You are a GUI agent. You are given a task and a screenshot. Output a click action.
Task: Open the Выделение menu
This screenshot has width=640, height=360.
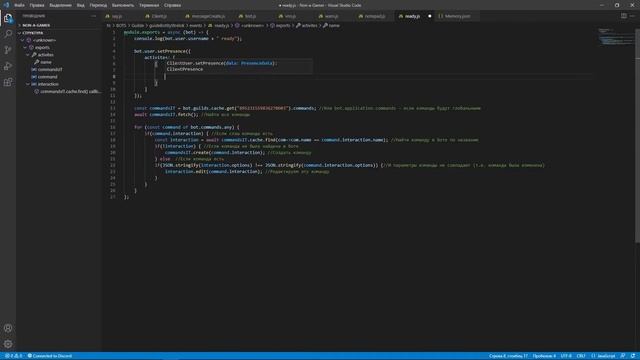(60, 5)
